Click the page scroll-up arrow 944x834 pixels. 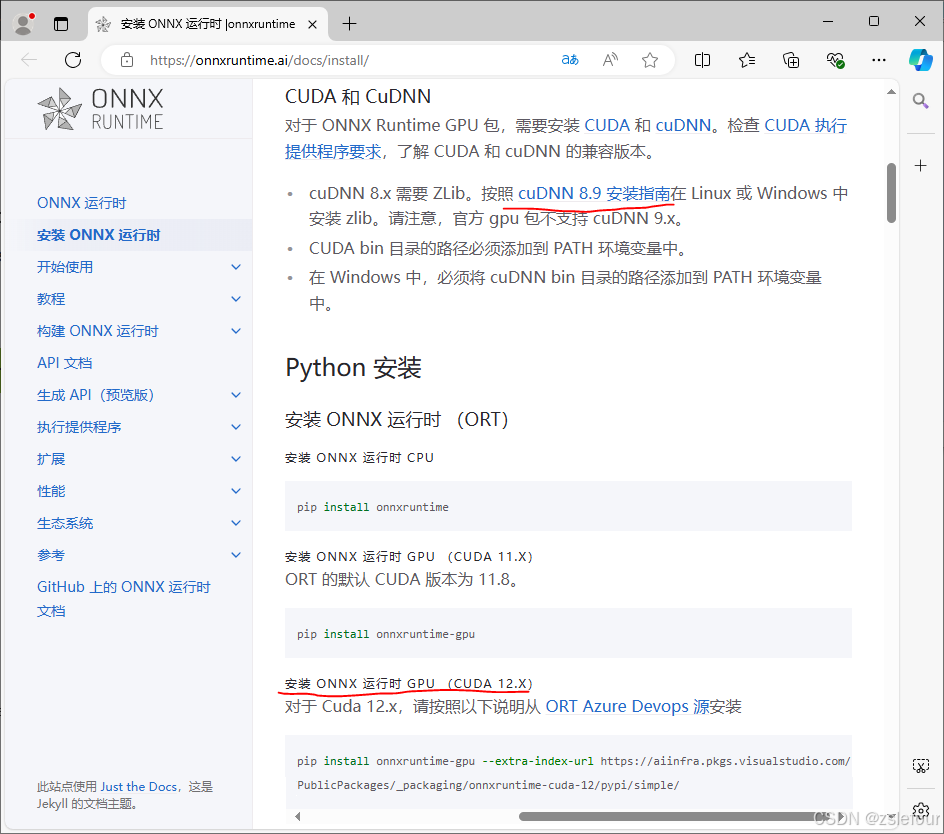[891, 92]
